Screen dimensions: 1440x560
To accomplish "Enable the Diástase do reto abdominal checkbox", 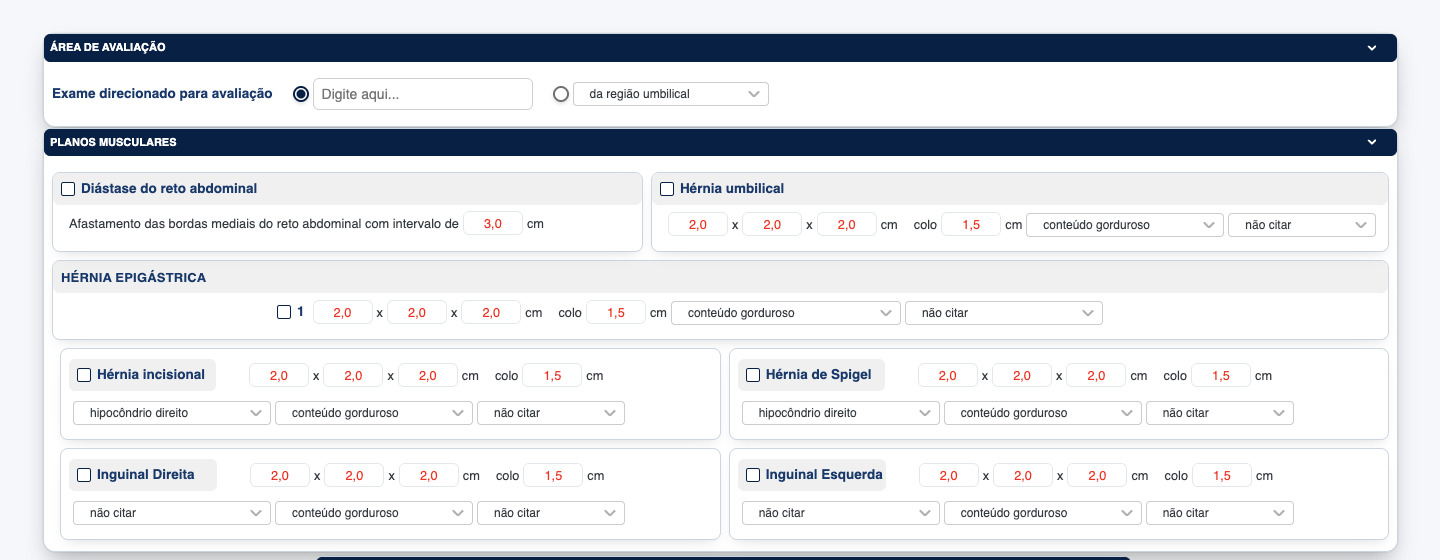I will (68, 189).
